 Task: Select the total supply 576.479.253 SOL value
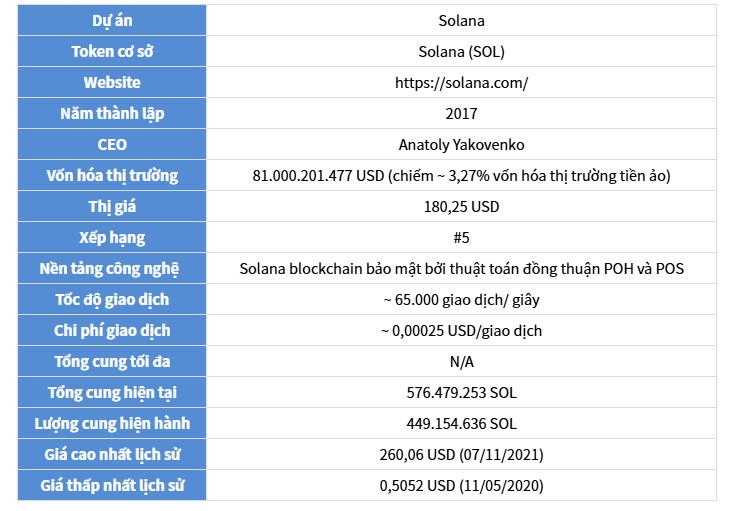[461, 393]
